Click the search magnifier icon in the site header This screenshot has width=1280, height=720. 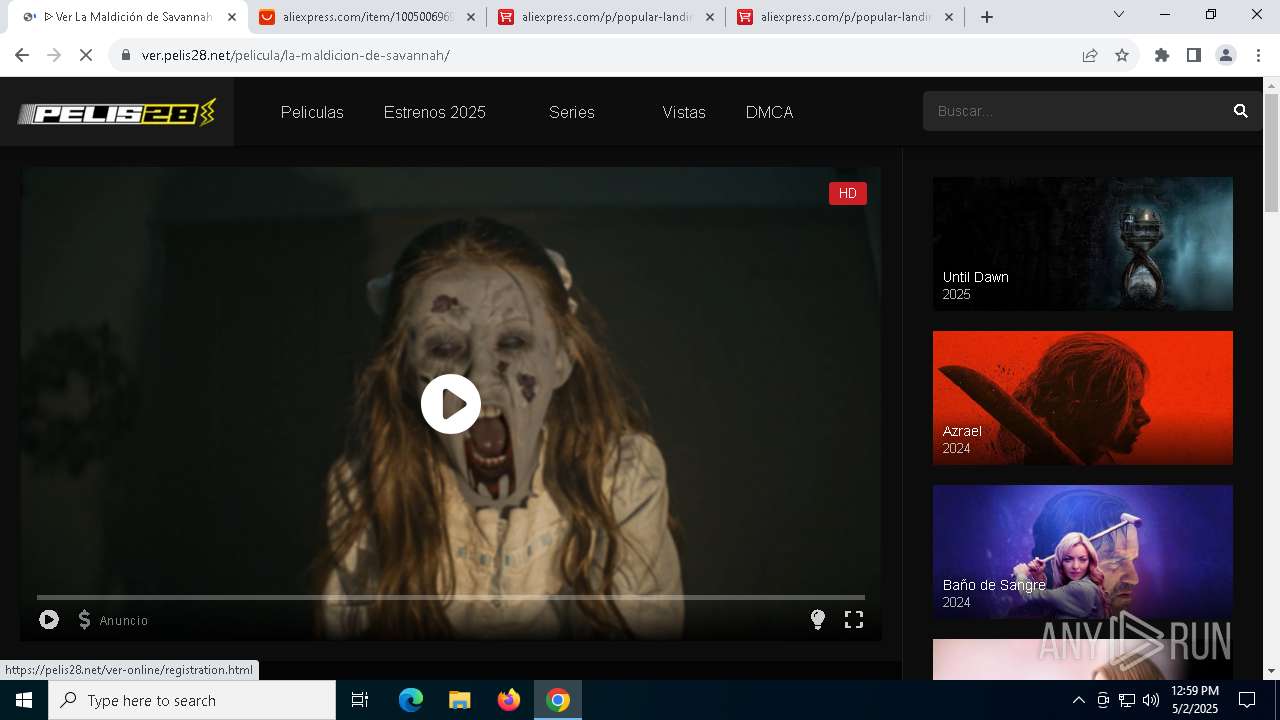pyautogui.click(x=1241, y=111)
